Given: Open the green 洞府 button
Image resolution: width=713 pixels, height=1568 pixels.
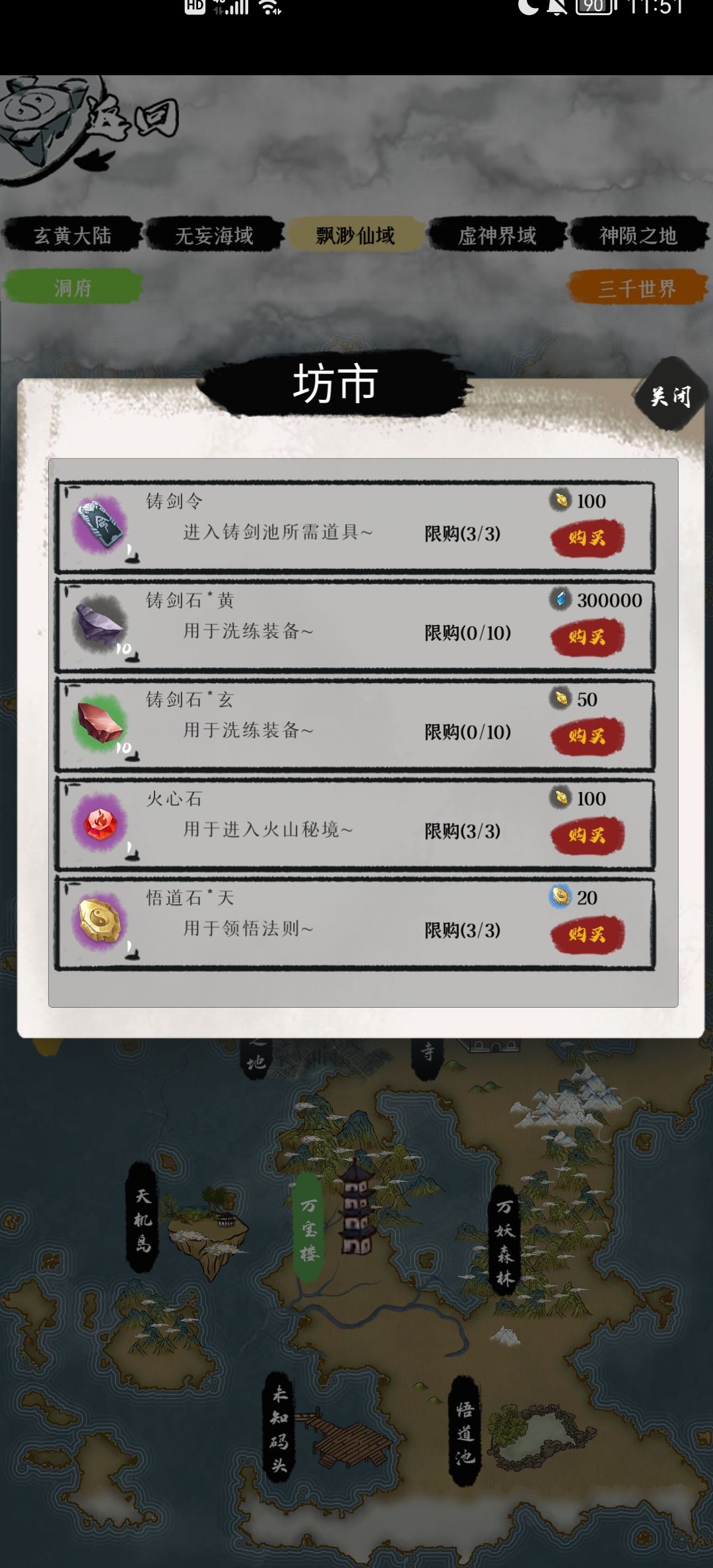Looking at the screenshot, I should point(73,287).
